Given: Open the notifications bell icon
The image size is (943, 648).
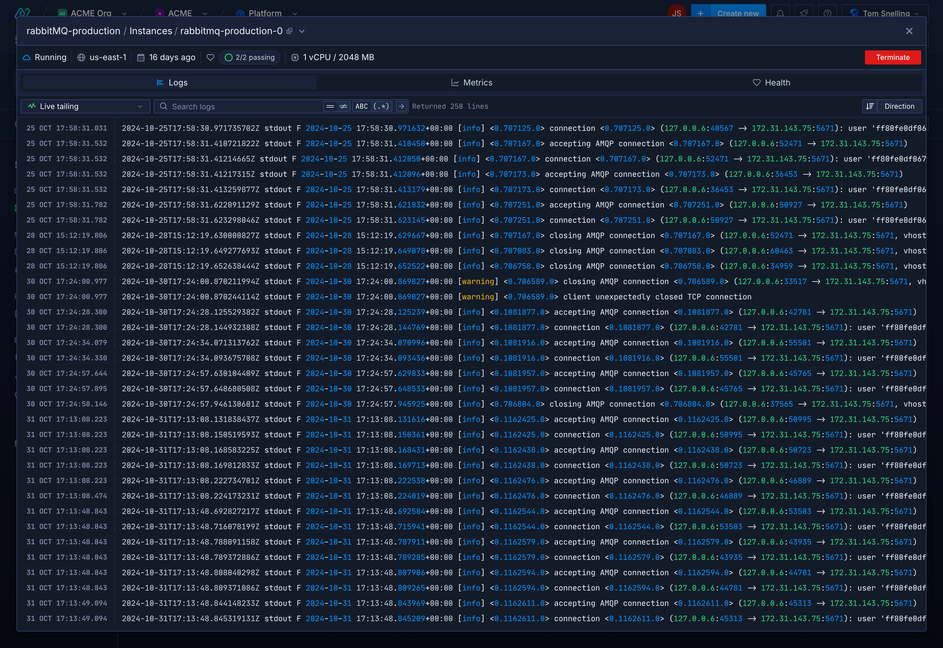Looking at the screenshot, I should pos(780,14).
